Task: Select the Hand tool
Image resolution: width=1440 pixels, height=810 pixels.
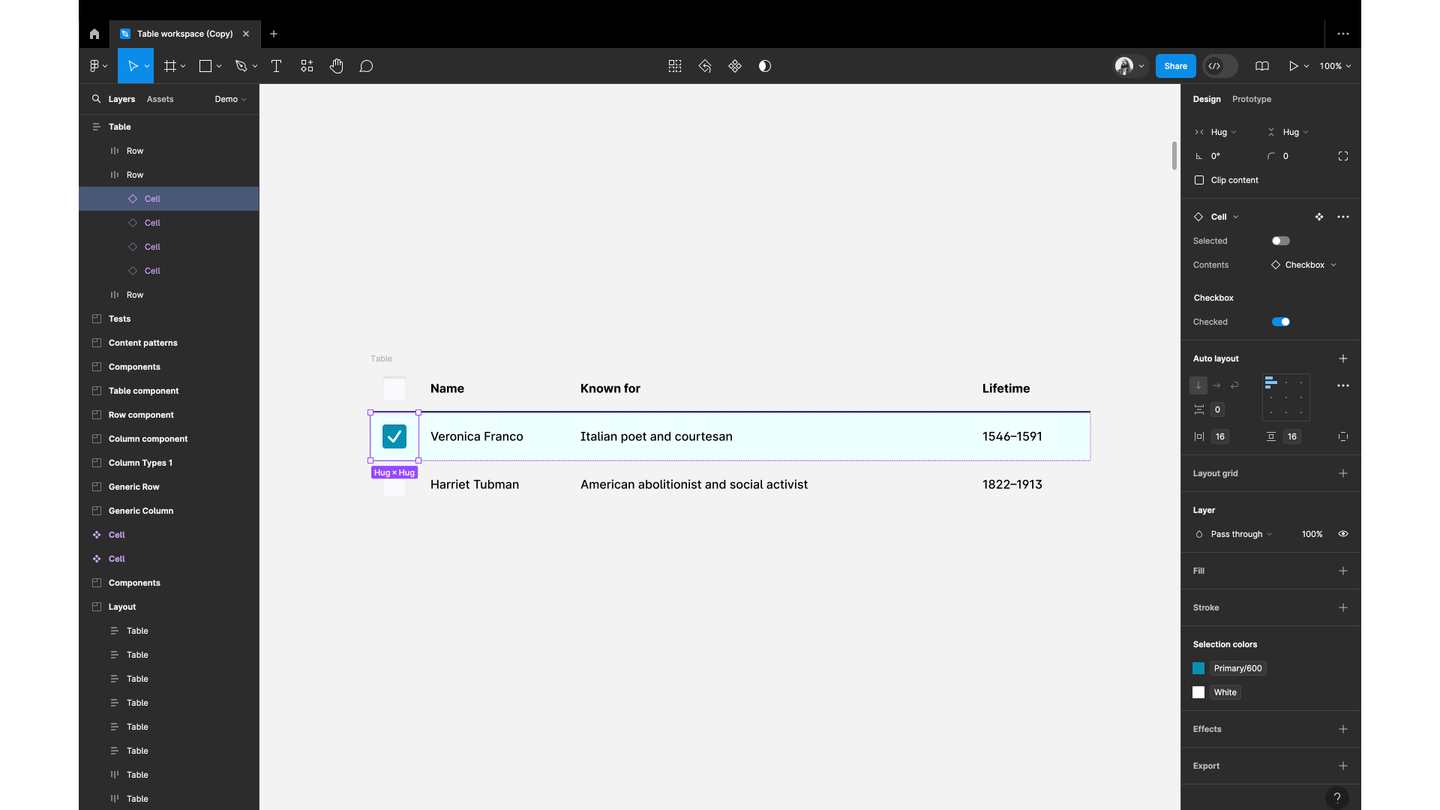Action: coord(337,66)
